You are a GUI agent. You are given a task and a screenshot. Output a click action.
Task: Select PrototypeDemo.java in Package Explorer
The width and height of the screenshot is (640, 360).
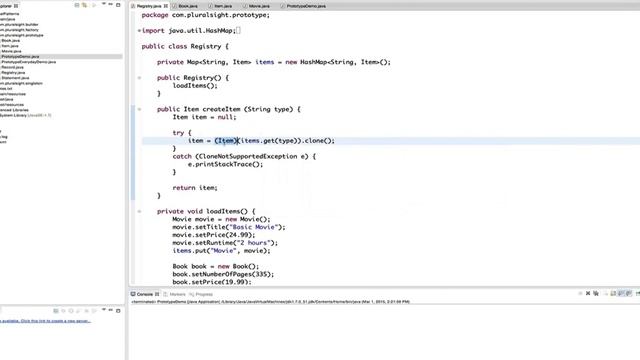(20, 56)
